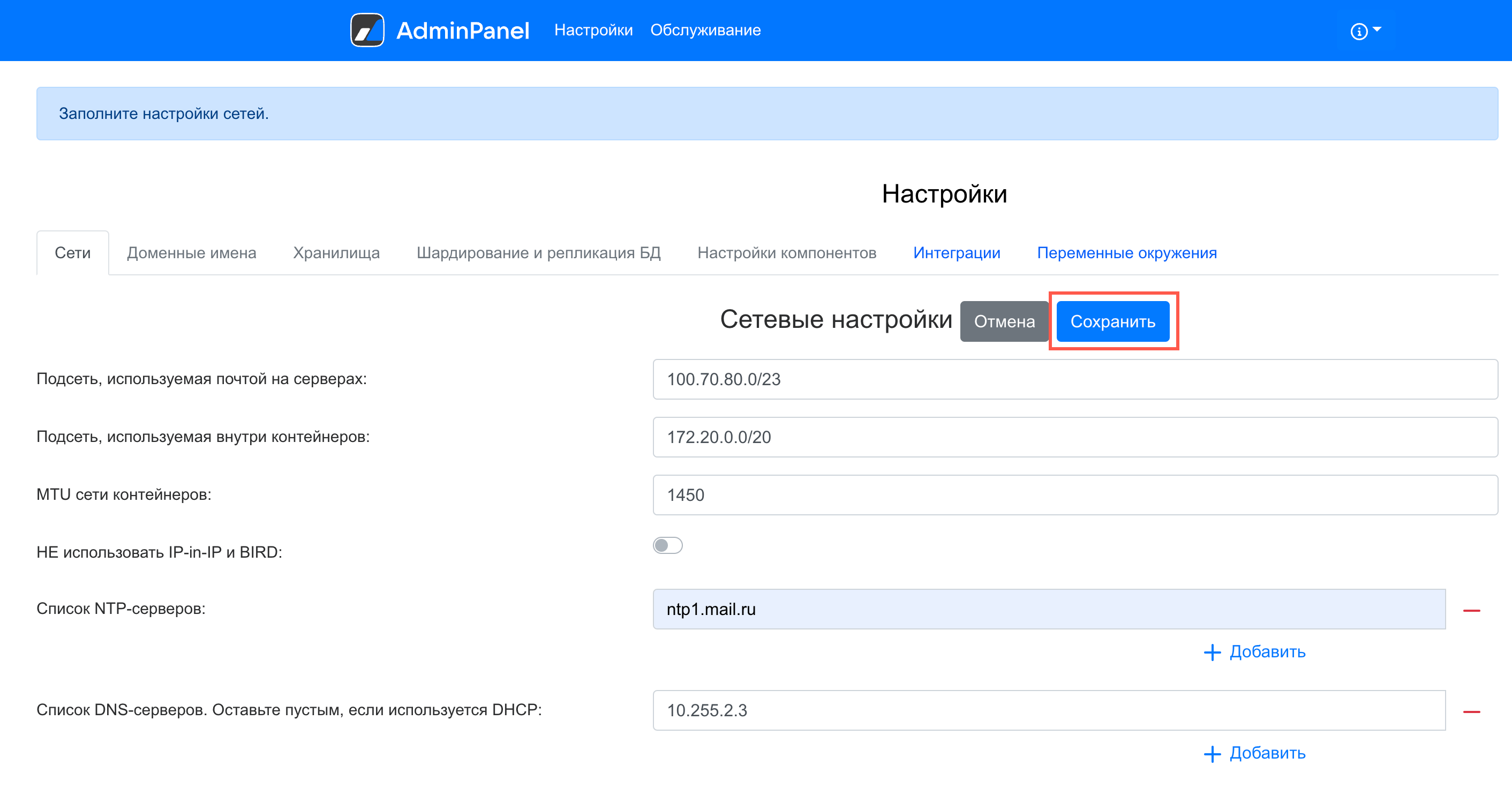Switch to the Хранилища tab
The height and width of the screenshot is (795, 1512).
[x=336, y=253]
